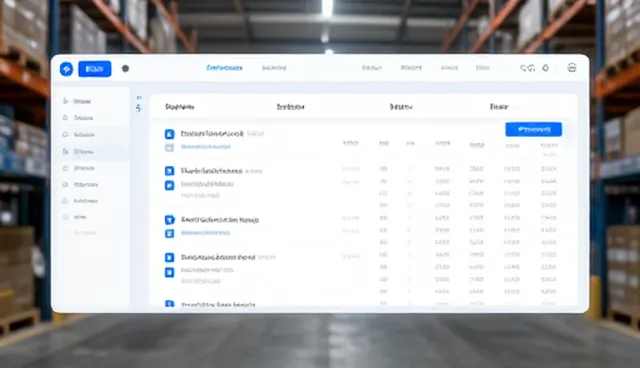Click the glasses-shaped icon beside the bell

pos(527,68)
